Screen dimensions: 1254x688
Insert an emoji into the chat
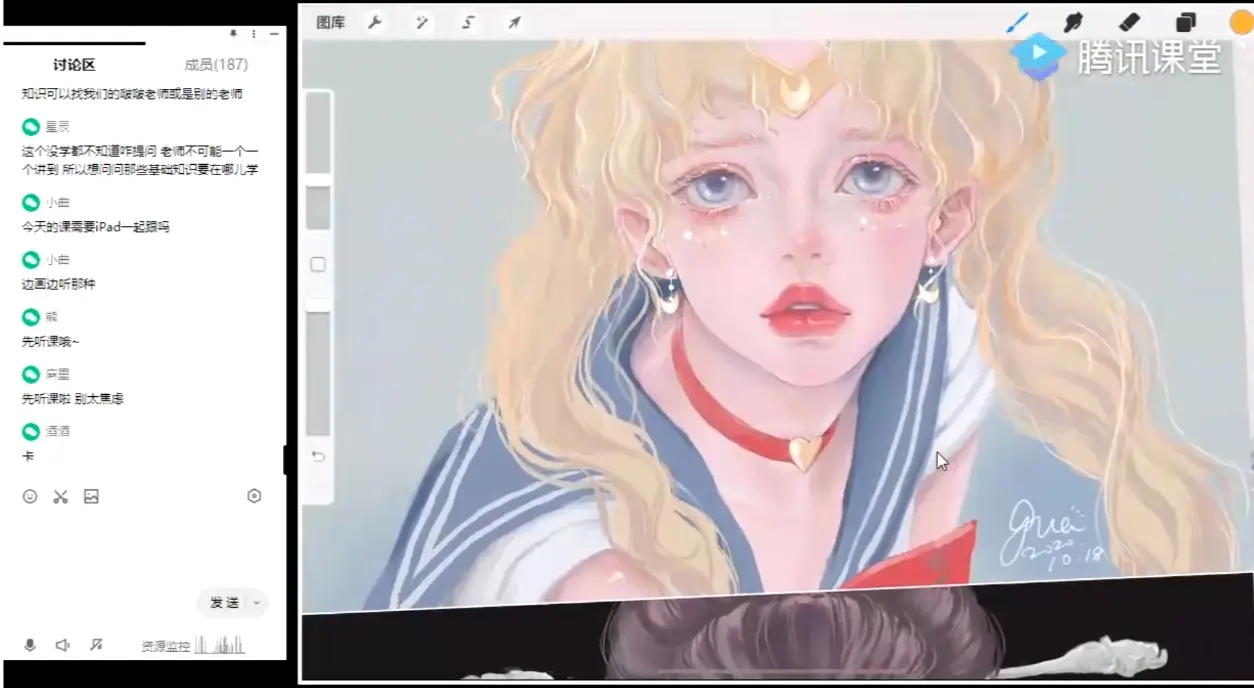coord(29,496)
